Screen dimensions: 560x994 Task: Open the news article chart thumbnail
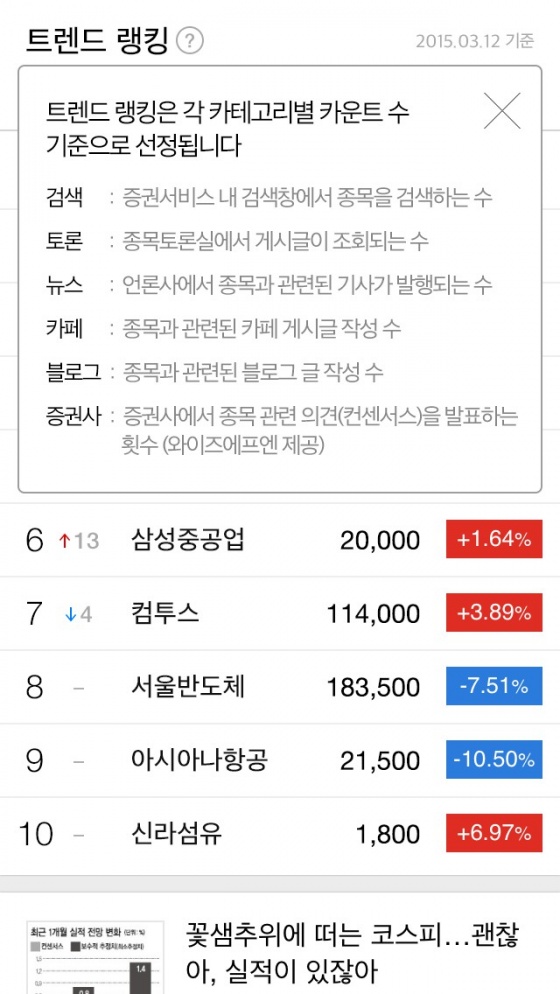coord(94,957)
